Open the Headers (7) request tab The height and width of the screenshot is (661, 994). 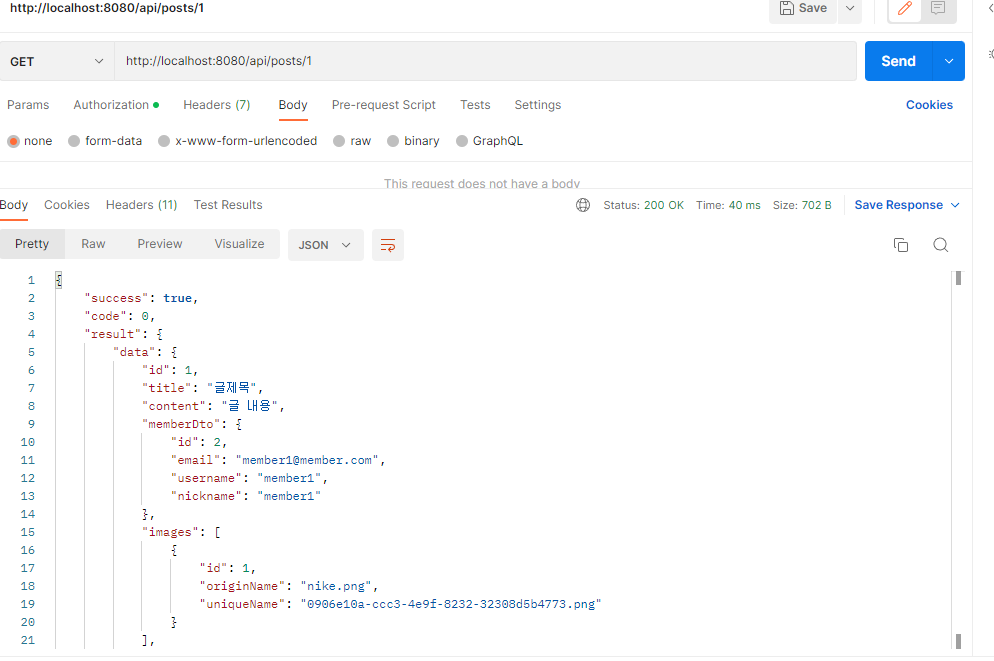pos(217,105)
